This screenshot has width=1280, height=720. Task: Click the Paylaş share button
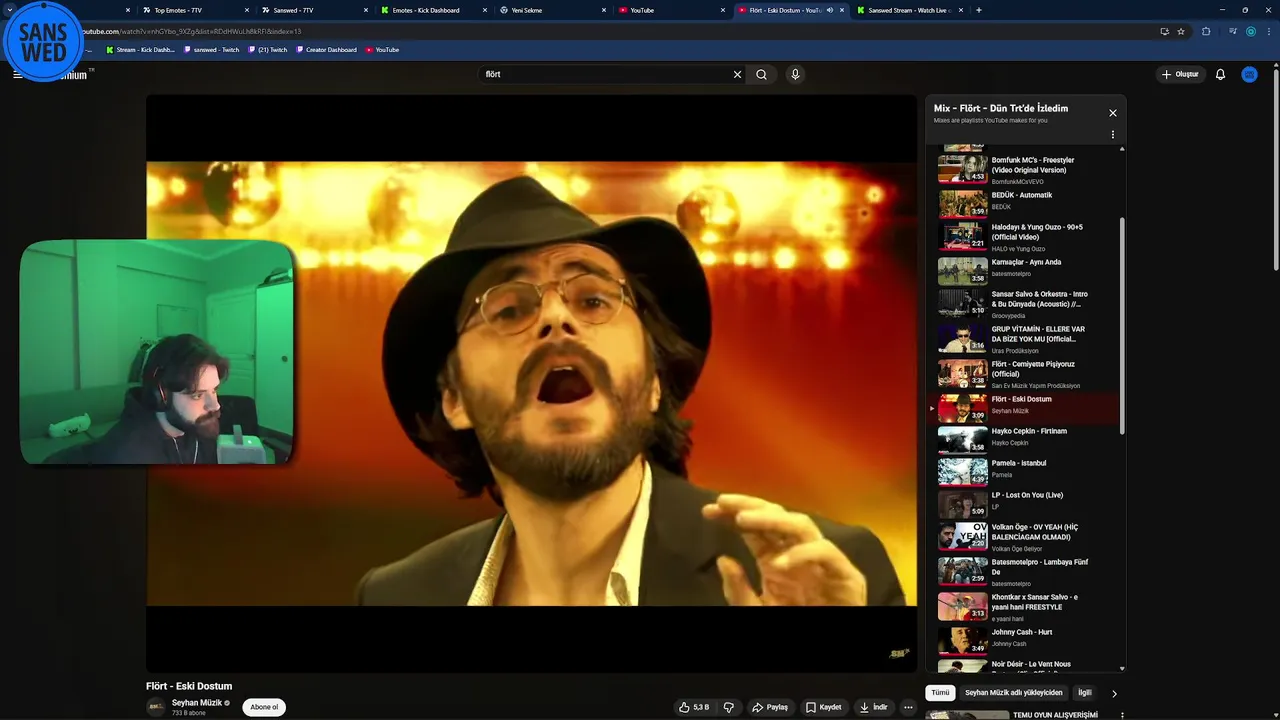pos(770,707)
